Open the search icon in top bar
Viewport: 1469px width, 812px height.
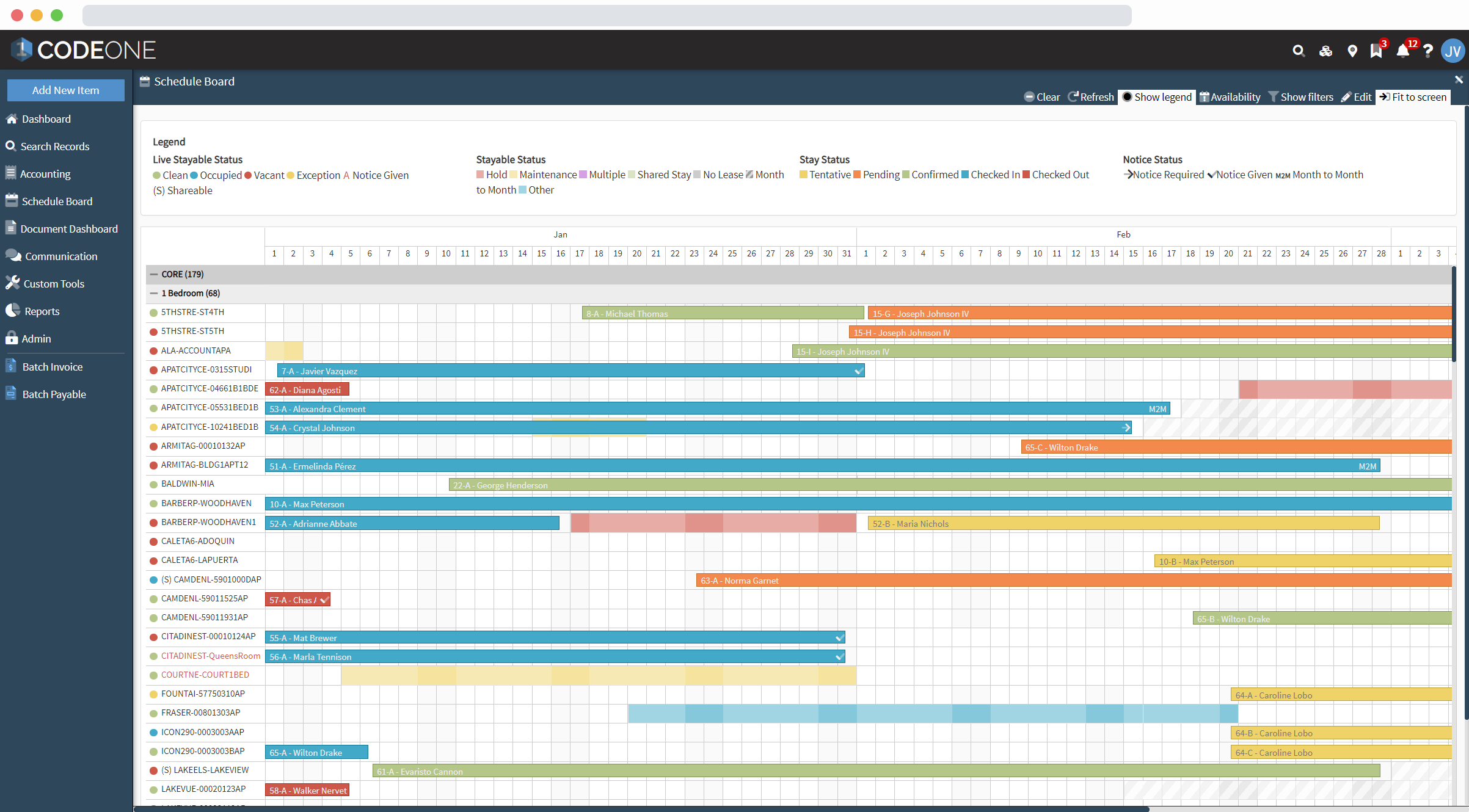(1299, 51)
